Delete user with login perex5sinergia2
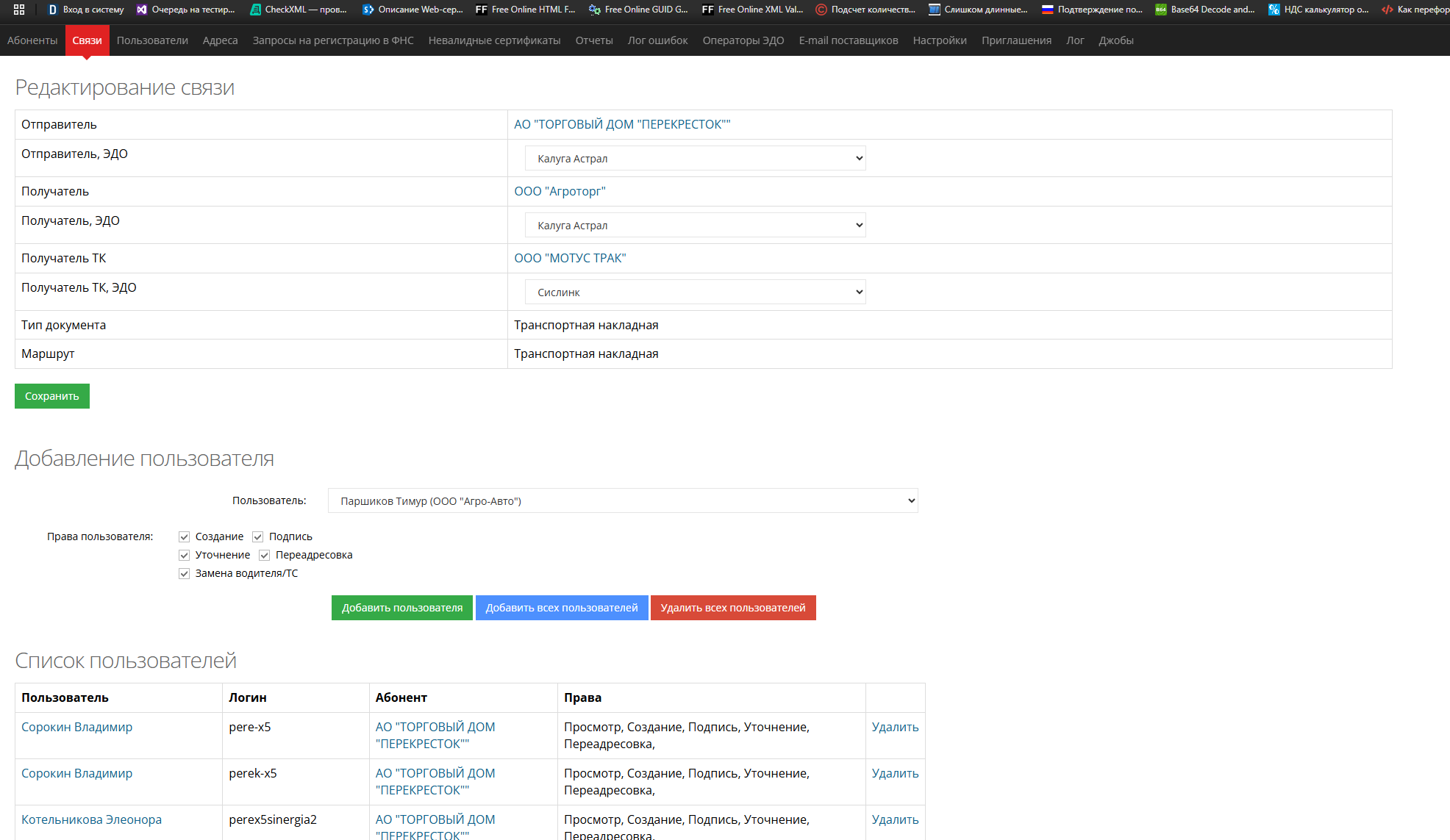This screenshot has height=840, width=1450. [895, 819]
